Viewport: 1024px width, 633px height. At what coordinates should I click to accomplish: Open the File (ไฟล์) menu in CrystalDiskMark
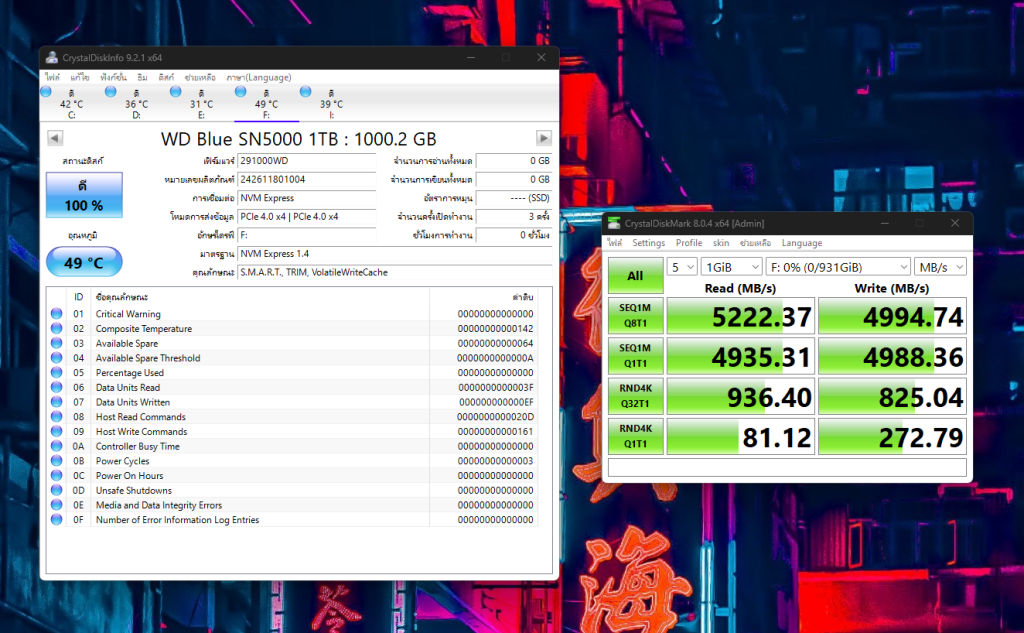pyautogui.click(x=615, y=243)
